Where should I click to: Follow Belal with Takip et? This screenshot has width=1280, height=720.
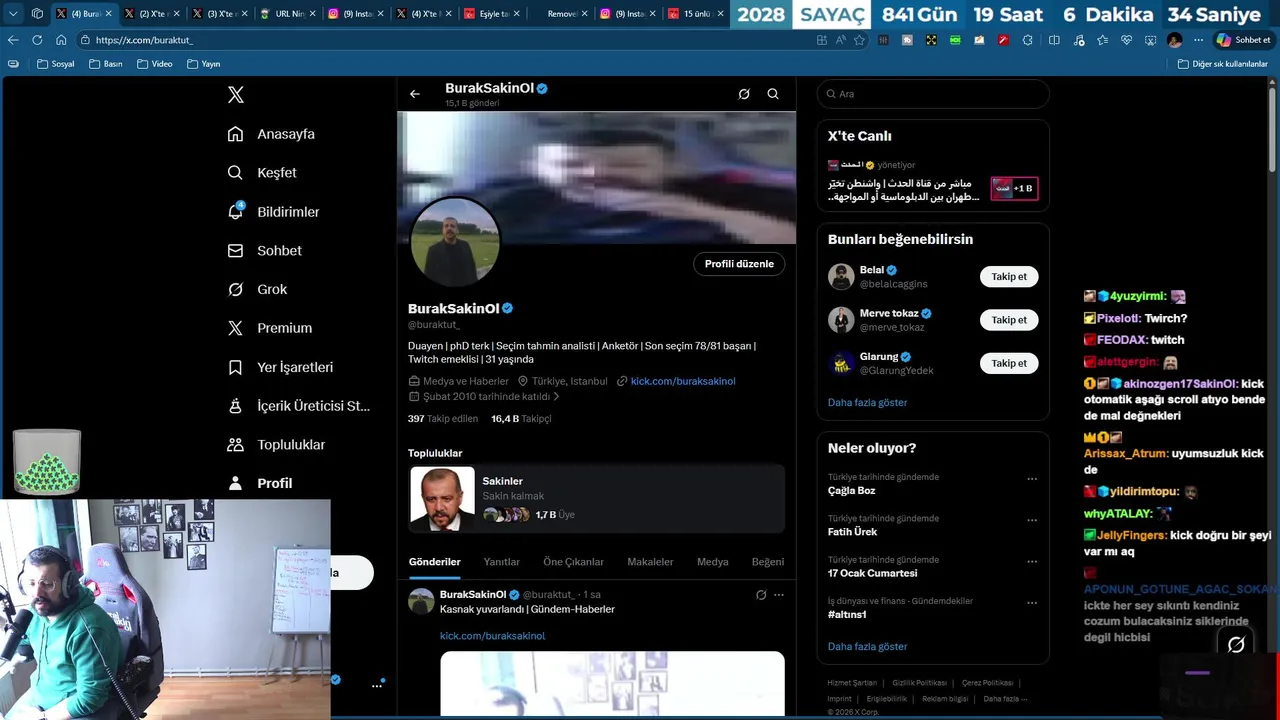pos(1009,277)
